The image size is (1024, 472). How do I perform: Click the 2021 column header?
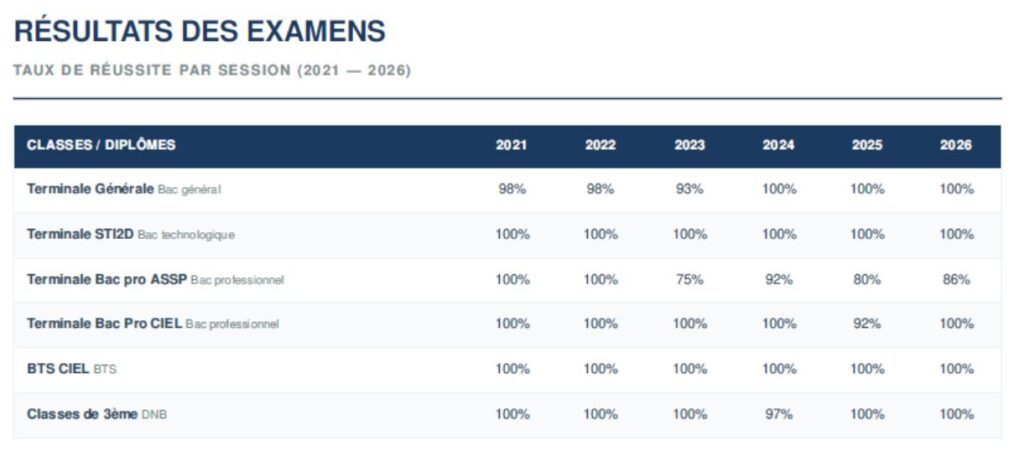[x=511, y=145]
